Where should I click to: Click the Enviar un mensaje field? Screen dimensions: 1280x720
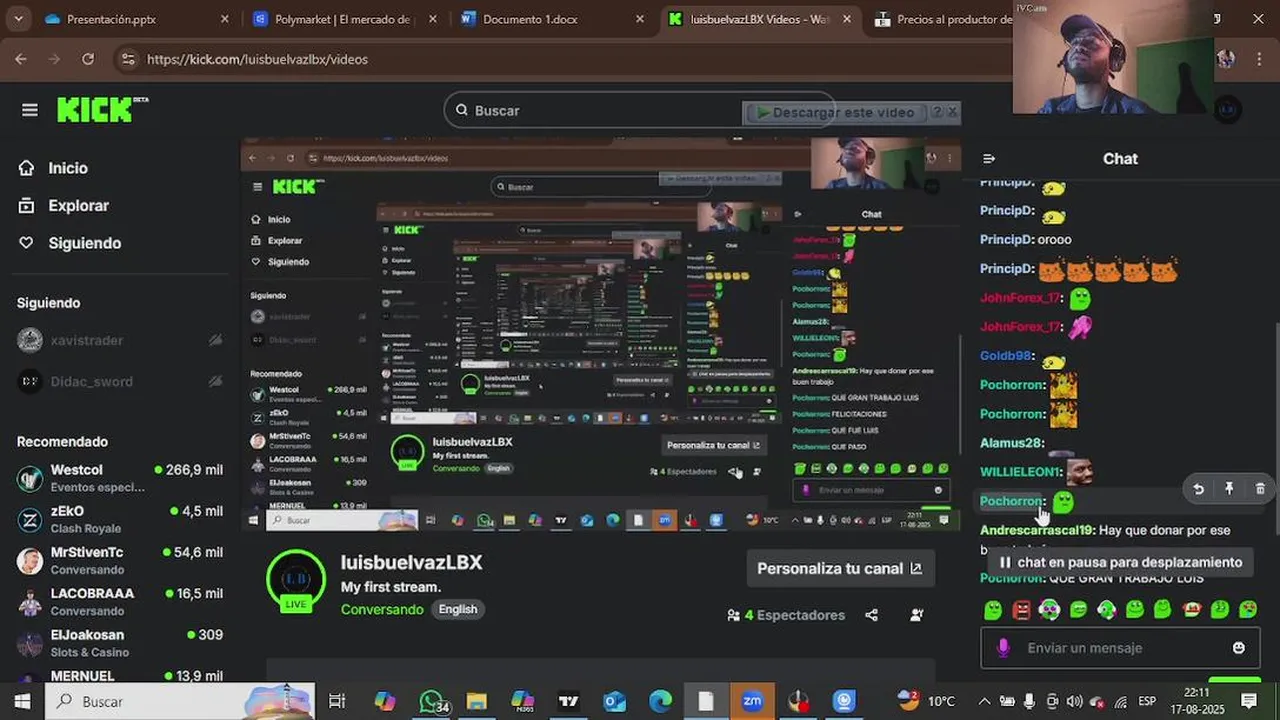click(1120, 648)
